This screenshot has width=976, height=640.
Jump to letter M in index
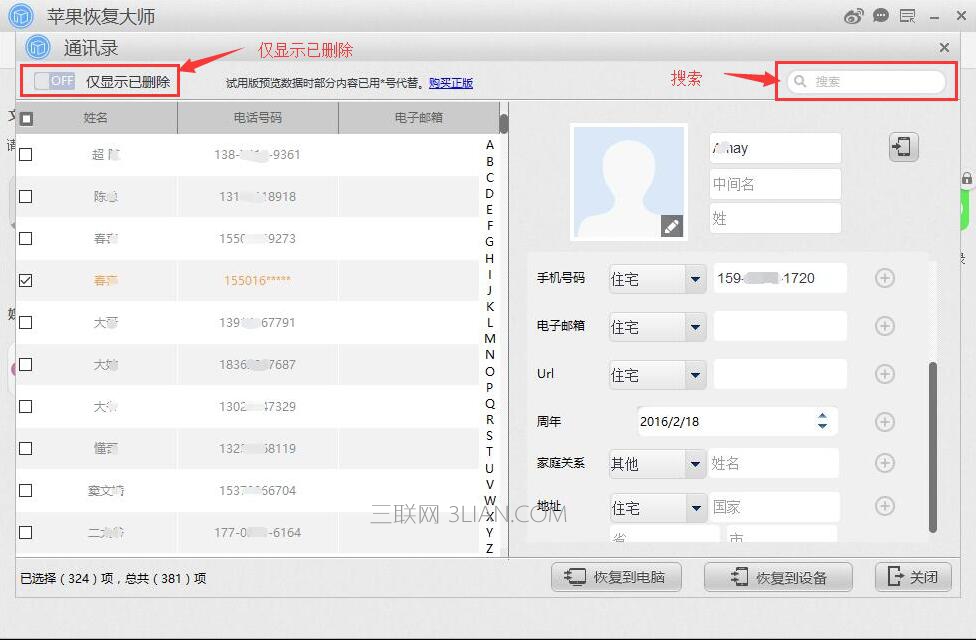point(490,338)
